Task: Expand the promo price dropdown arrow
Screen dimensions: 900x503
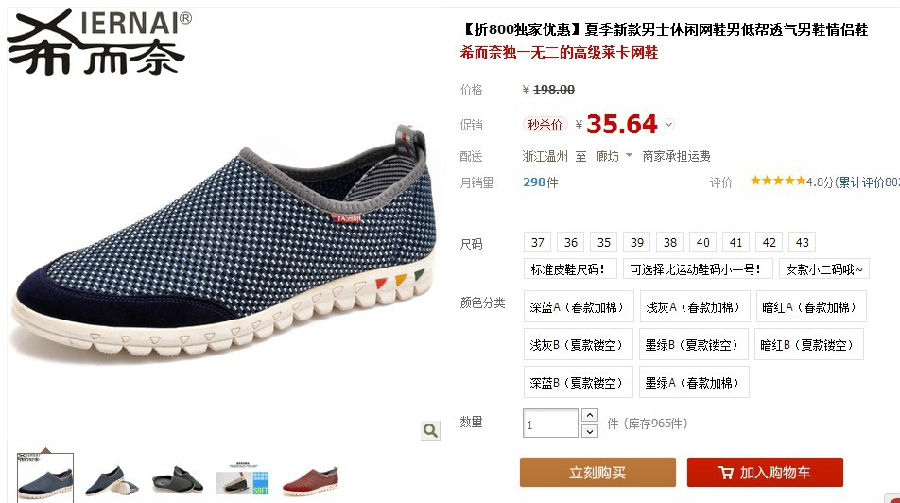Action: (x=669, y=124)
